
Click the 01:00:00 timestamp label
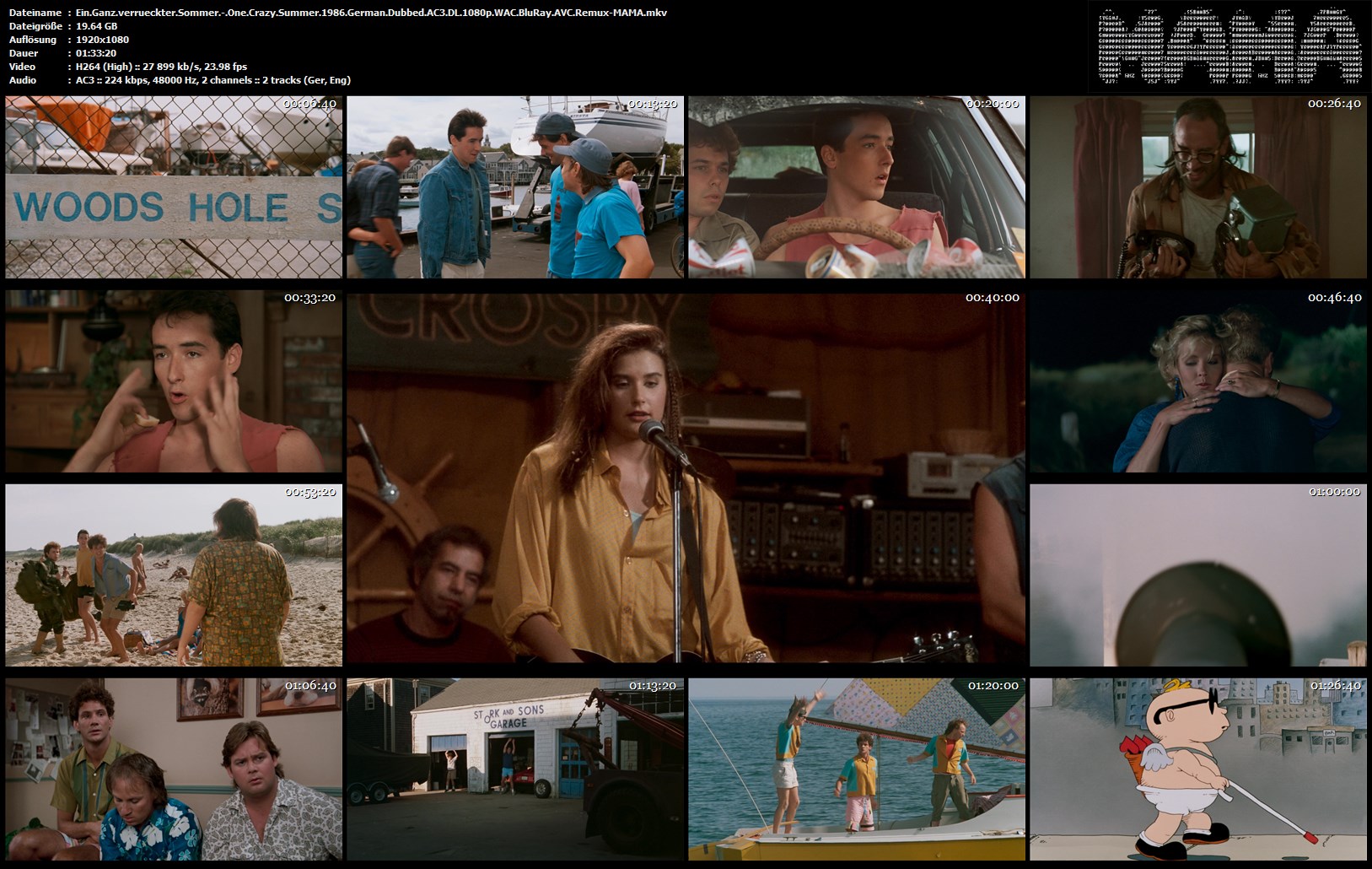pos(1334,492)
